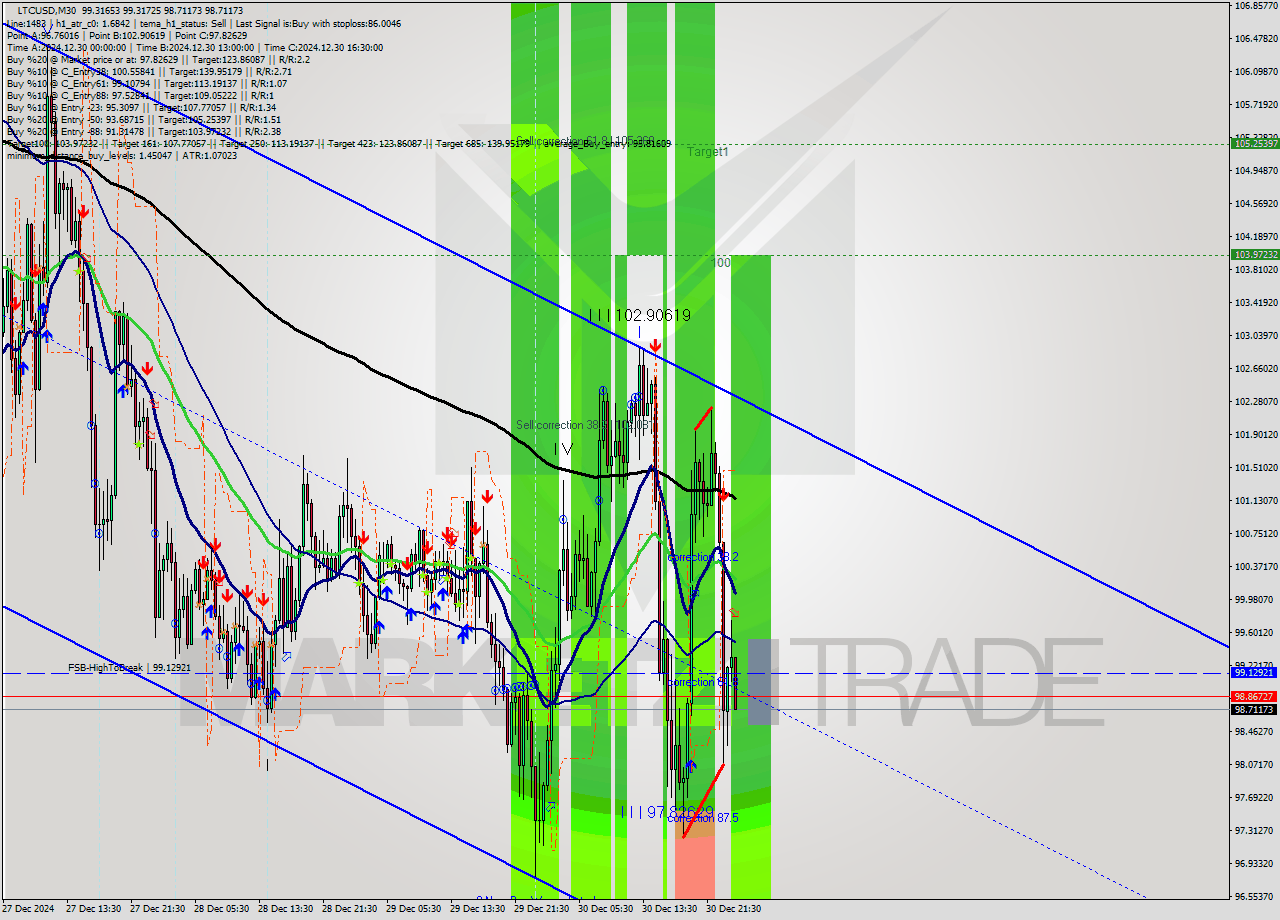Screen dimensions: 1280x920
Task: Click the '30 Dec 21:30' time axis label
Action: click(734, 909)
